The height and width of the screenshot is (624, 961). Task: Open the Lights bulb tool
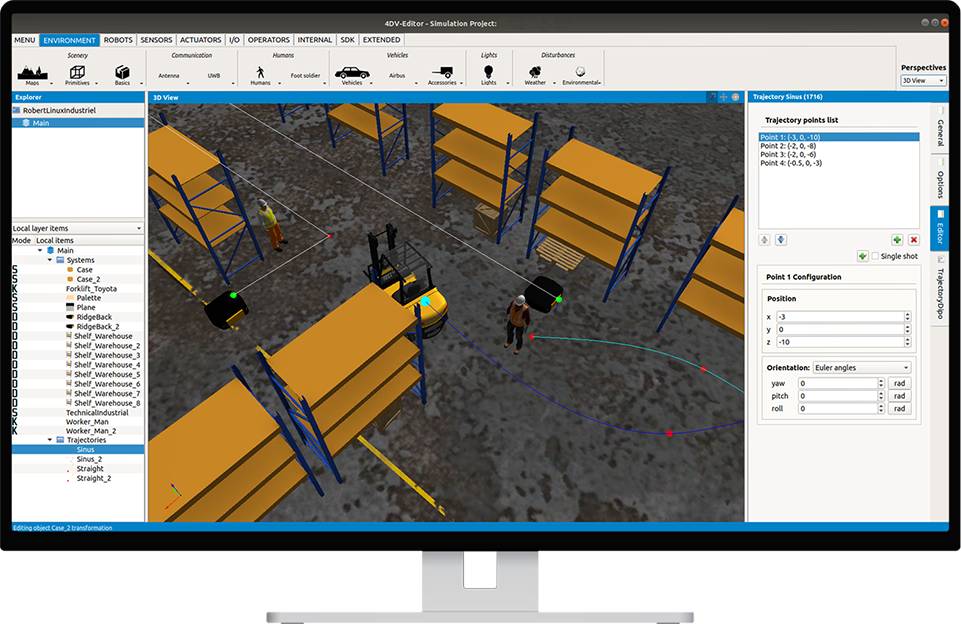click(x=488, y=72)
